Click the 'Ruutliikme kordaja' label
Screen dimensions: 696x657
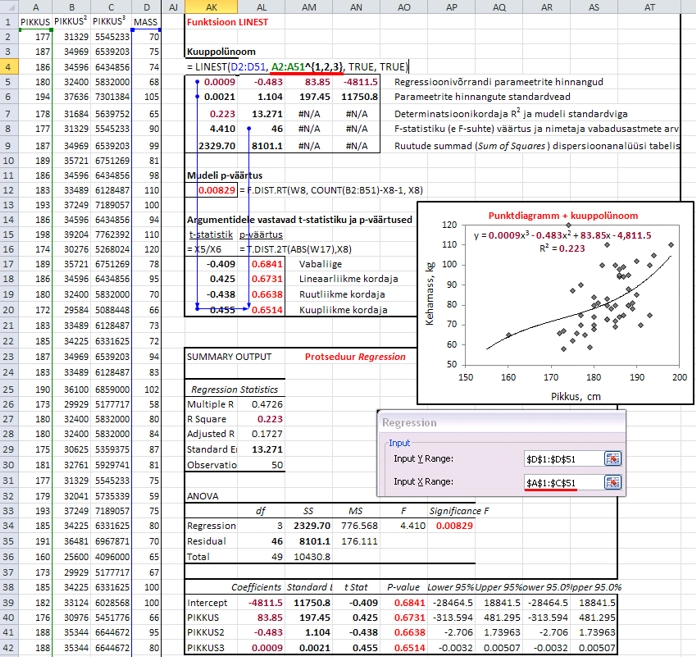[342, 294]
